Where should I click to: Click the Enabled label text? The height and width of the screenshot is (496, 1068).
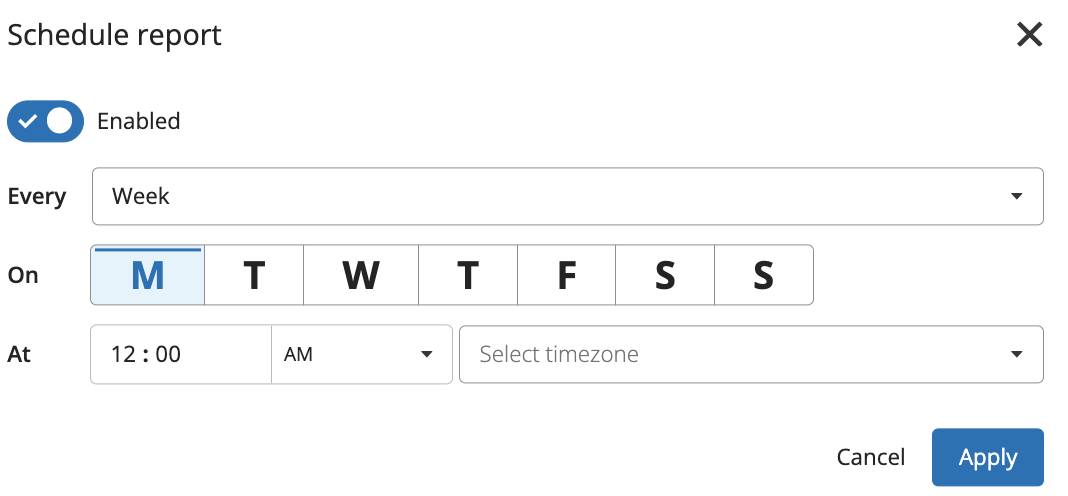click(x=138, y=121)
